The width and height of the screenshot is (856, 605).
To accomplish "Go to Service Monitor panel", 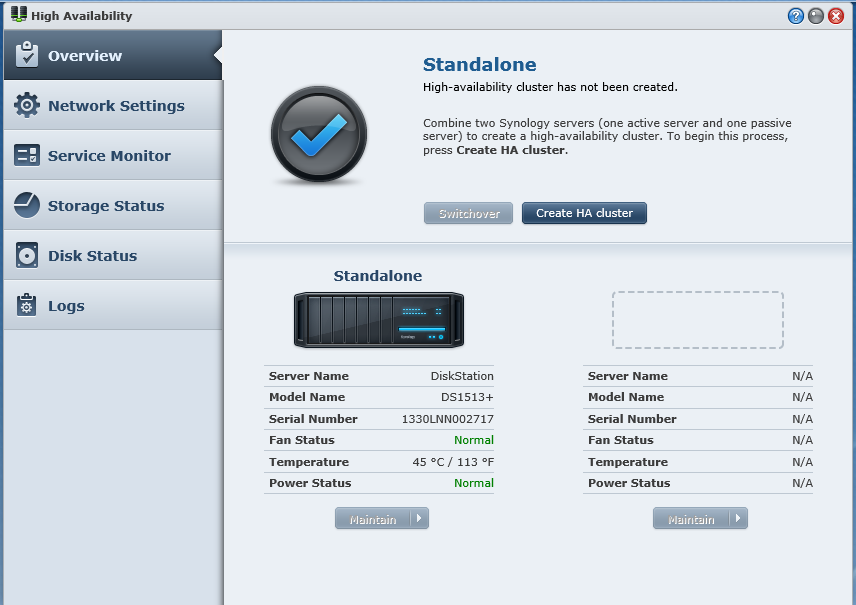I will (112, 156).
